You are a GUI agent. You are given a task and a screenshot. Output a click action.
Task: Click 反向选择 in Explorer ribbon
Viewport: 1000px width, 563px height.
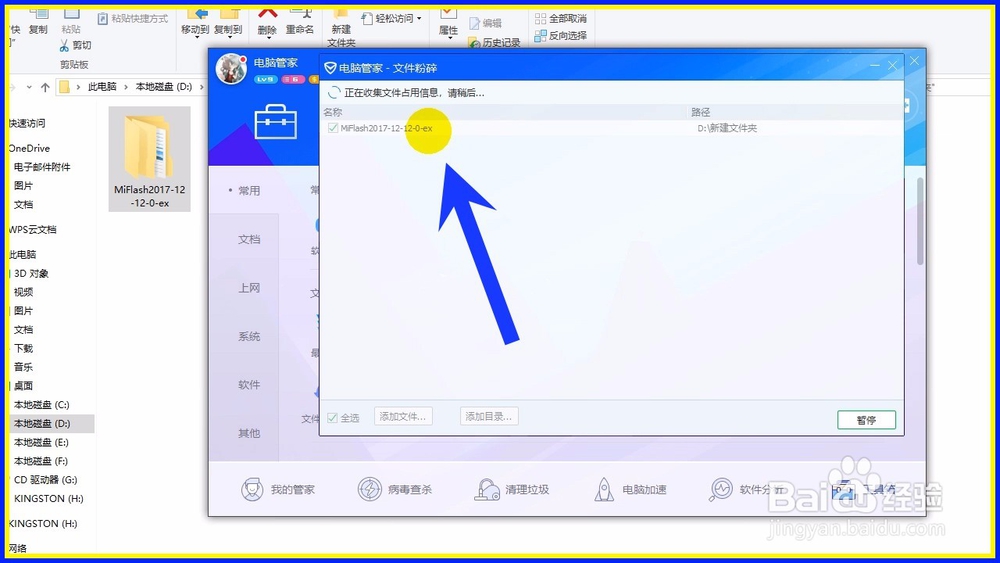click(561, 36)
